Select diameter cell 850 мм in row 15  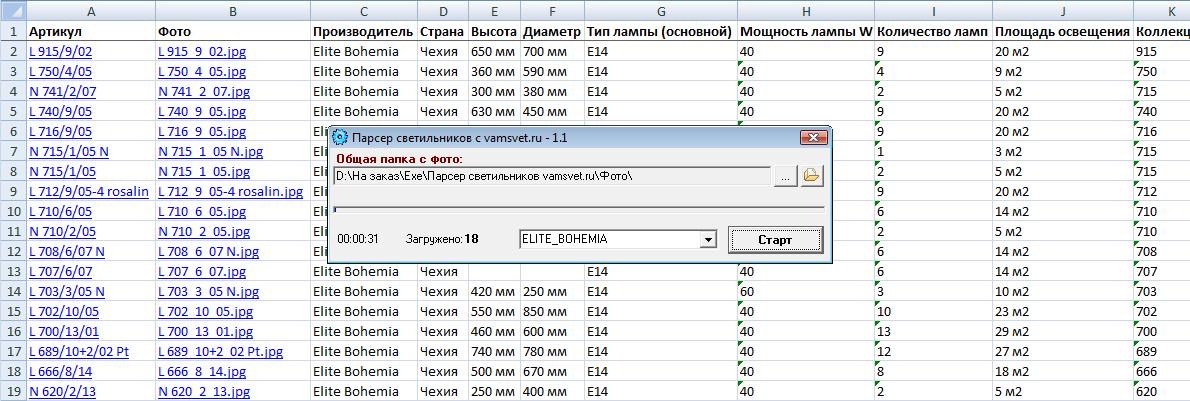click(552, 311)
